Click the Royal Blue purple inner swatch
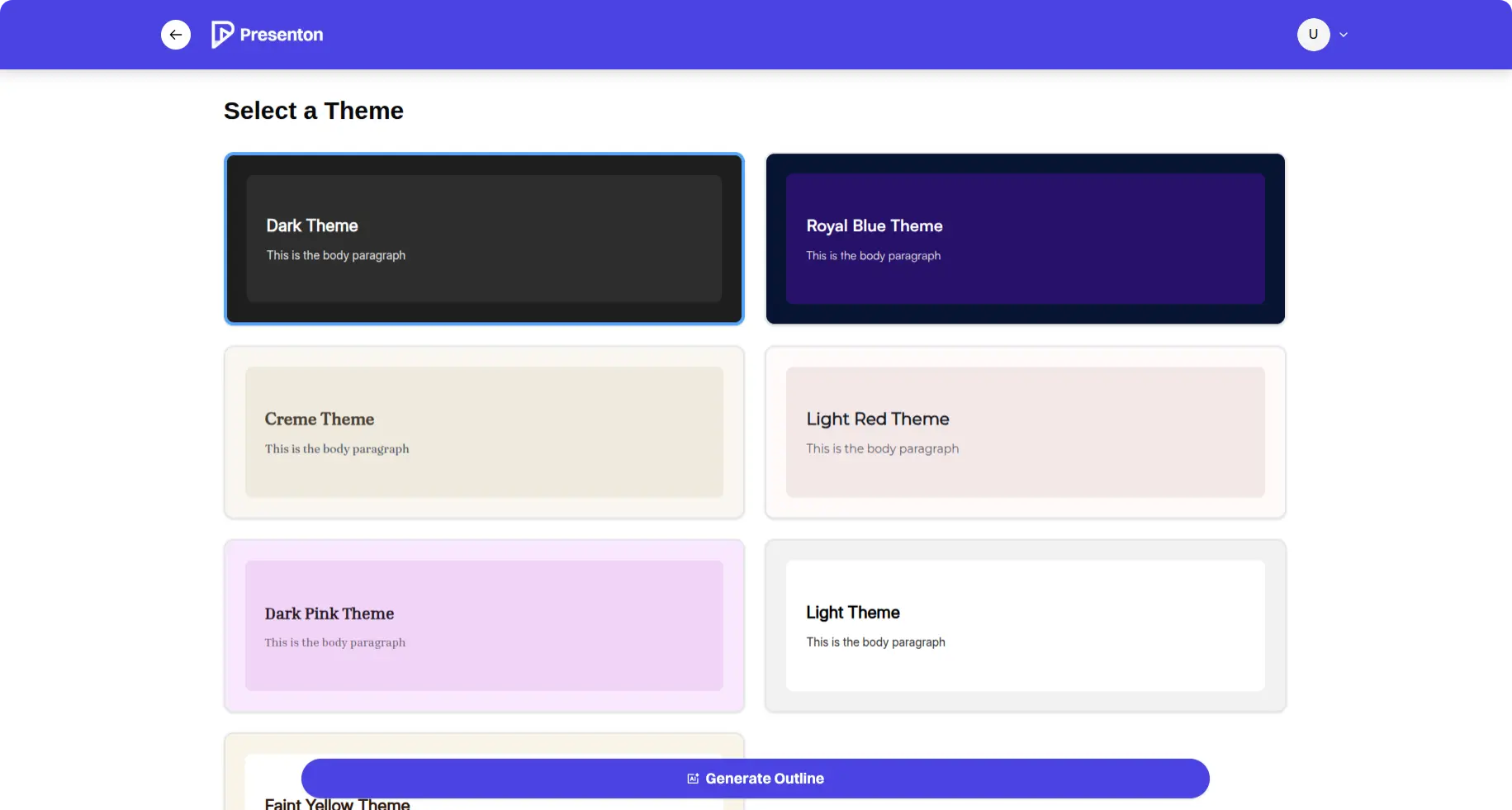Screen dimensions: 1512x810 click(1025, 239)
